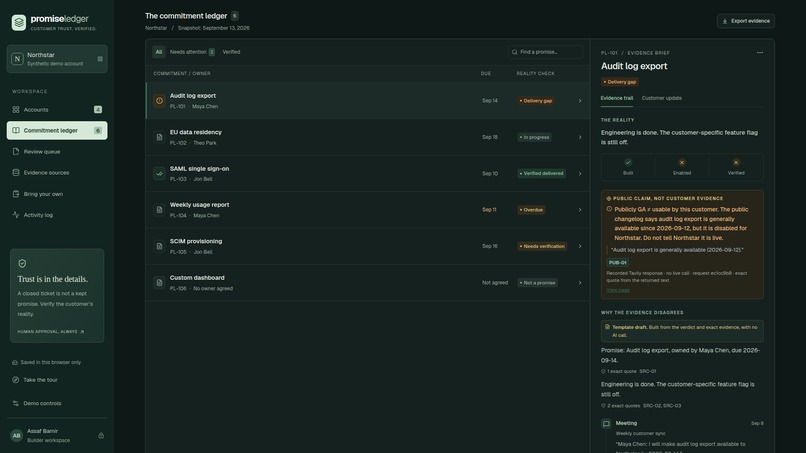Click the Weekly usage report document icon
806x453 pixels.
(159, 210)
